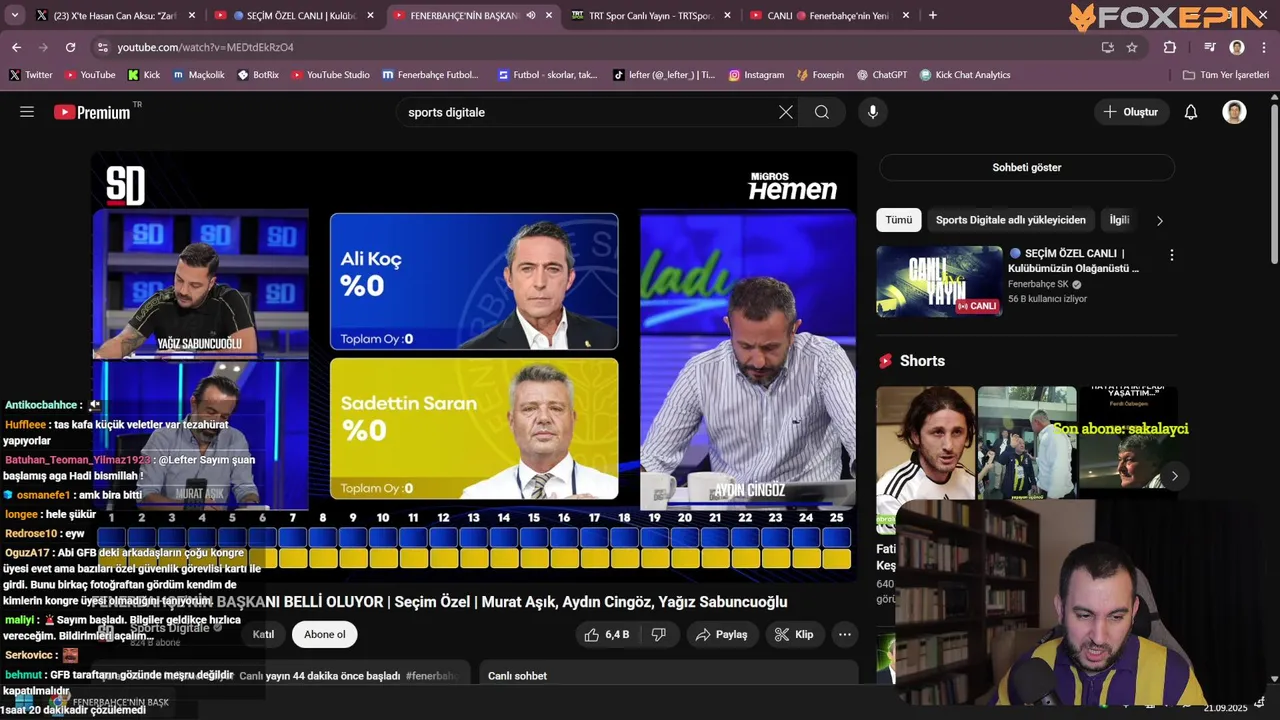This screenshot has width=1280, height=720.
Task: Open more video actions three dots
Action: 845,634
